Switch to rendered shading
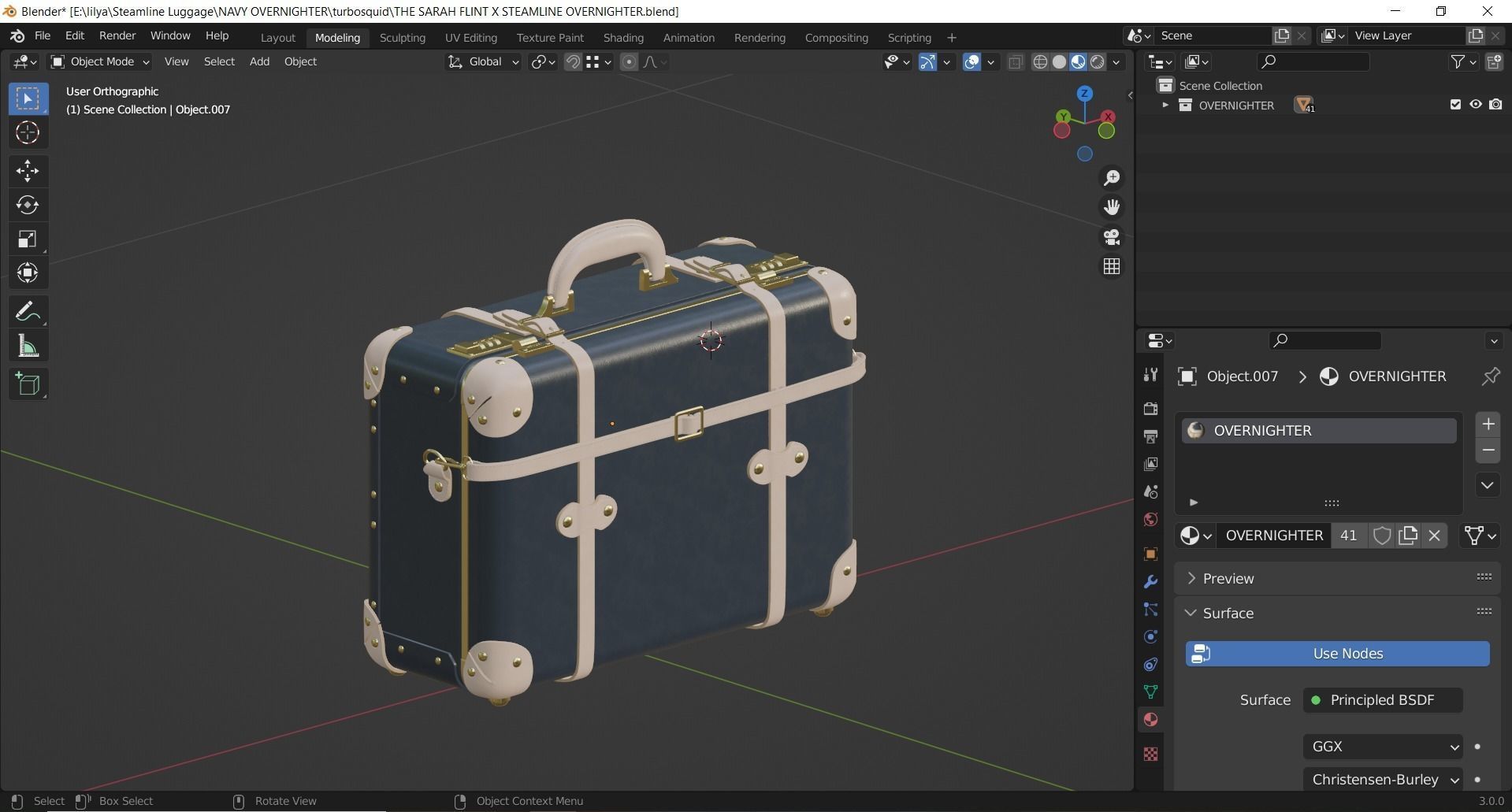1512x812 pixels. 1098,61
